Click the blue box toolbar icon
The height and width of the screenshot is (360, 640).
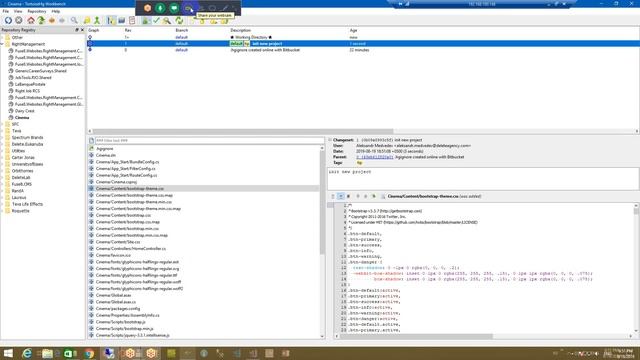122,20
